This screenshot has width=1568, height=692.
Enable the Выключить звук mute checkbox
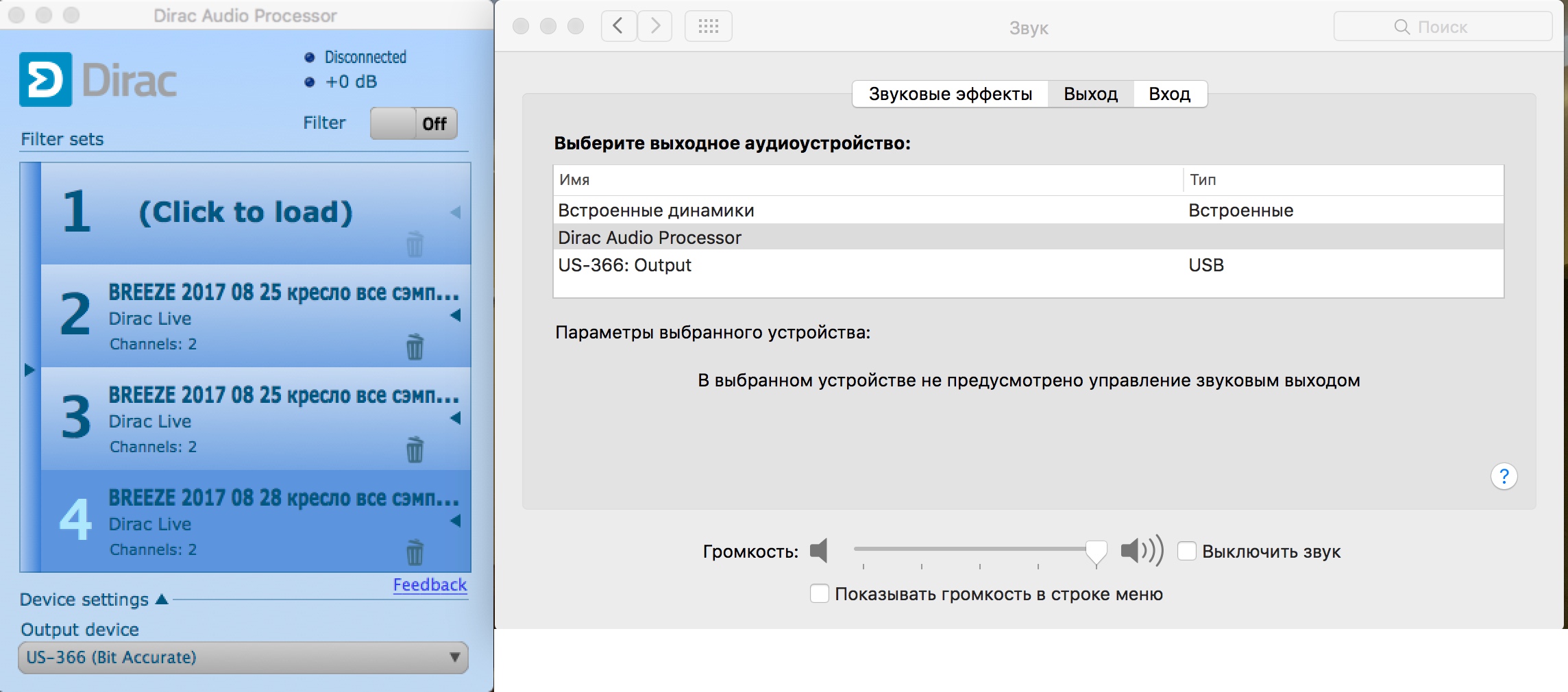[x=1187, y=552]
